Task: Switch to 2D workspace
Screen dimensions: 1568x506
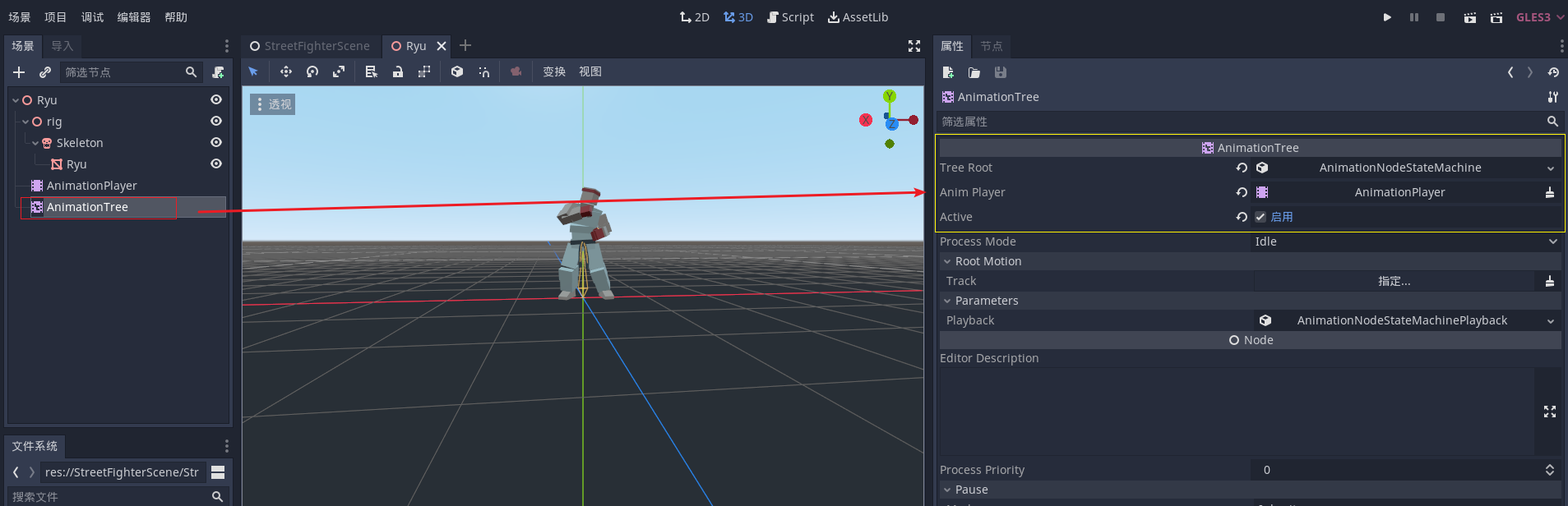Action: point(695,17)
